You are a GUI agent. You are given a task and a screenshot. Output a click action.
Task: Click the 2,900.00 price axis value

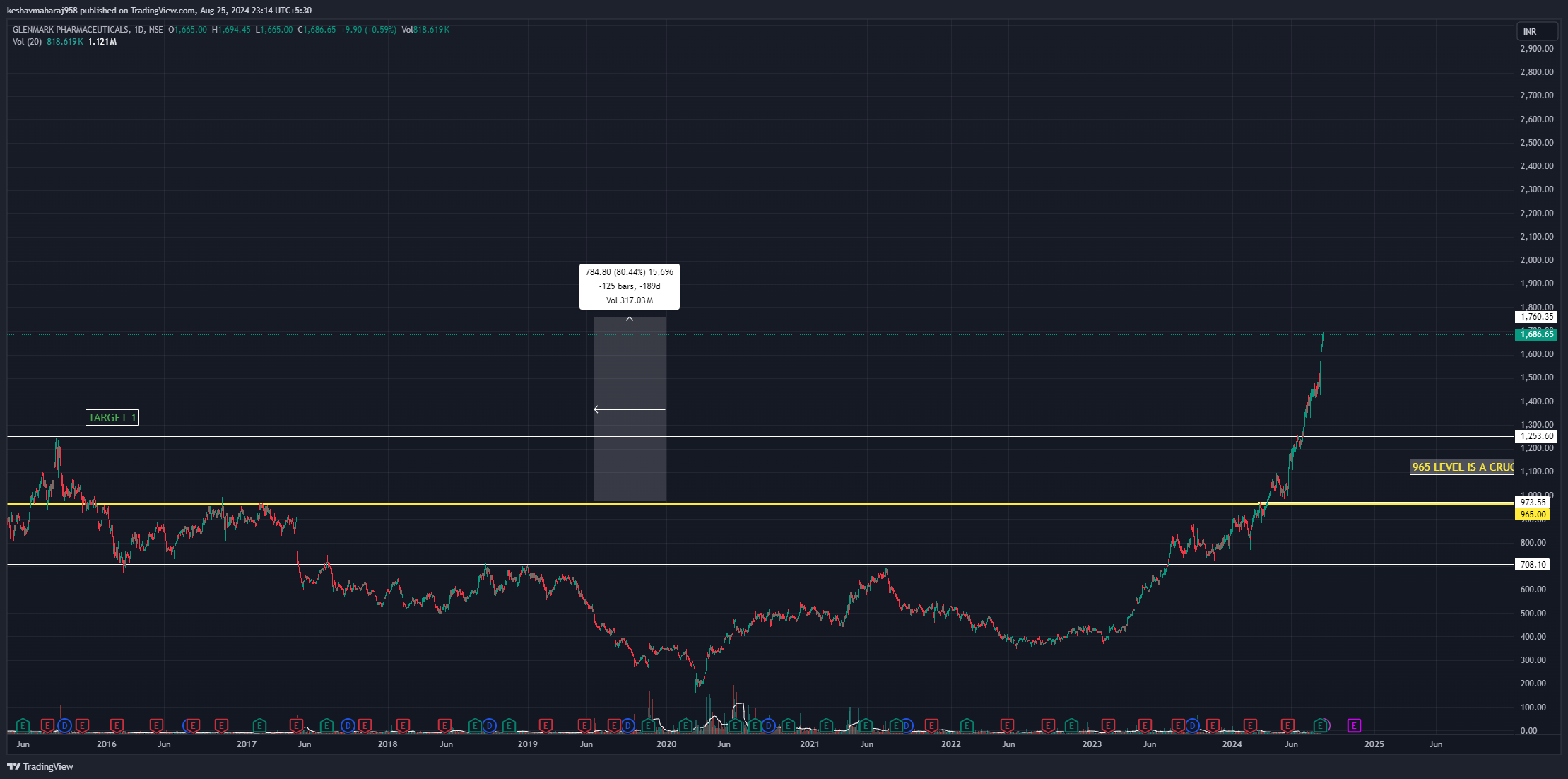click(1536, 49)
